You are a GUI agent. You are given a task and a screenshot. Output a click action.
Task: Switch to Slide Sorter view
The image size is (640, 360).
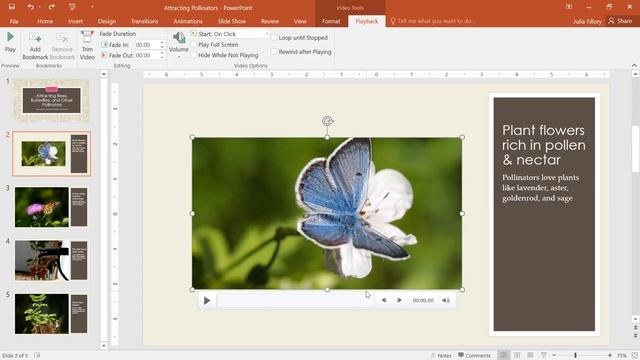point(517,356)
